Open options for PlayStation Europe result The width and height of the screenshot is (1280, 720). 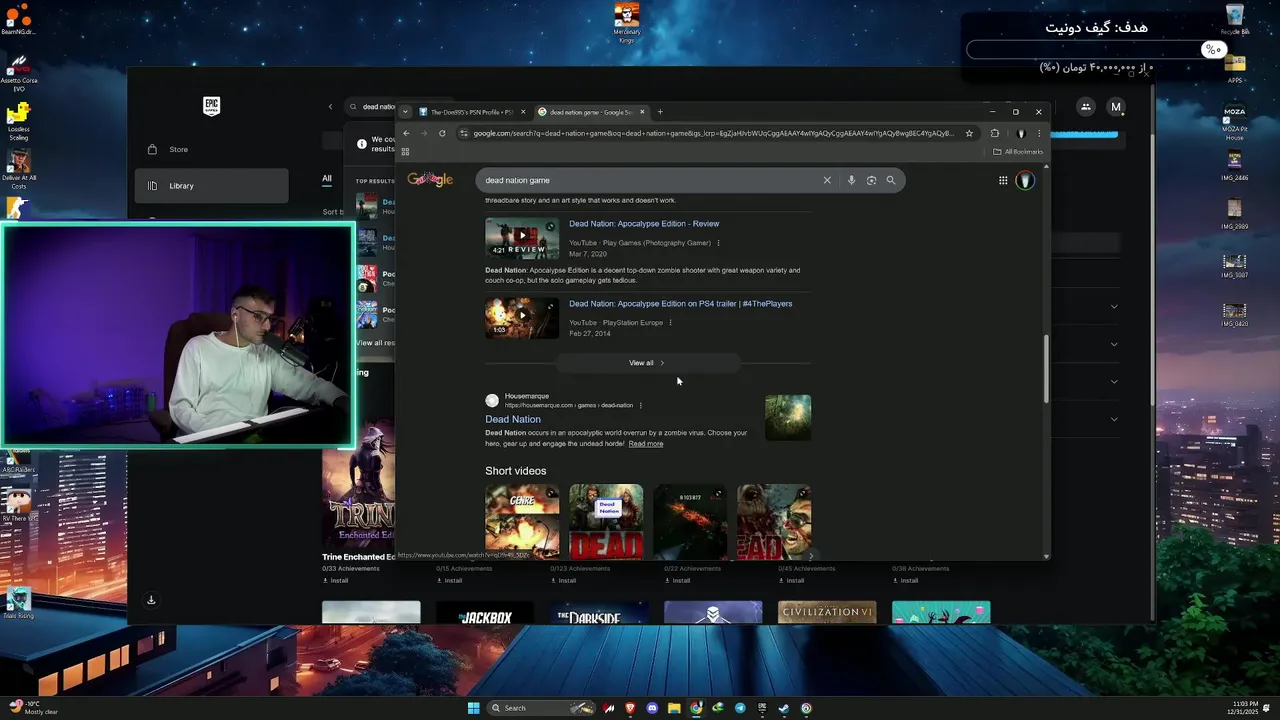670,323
